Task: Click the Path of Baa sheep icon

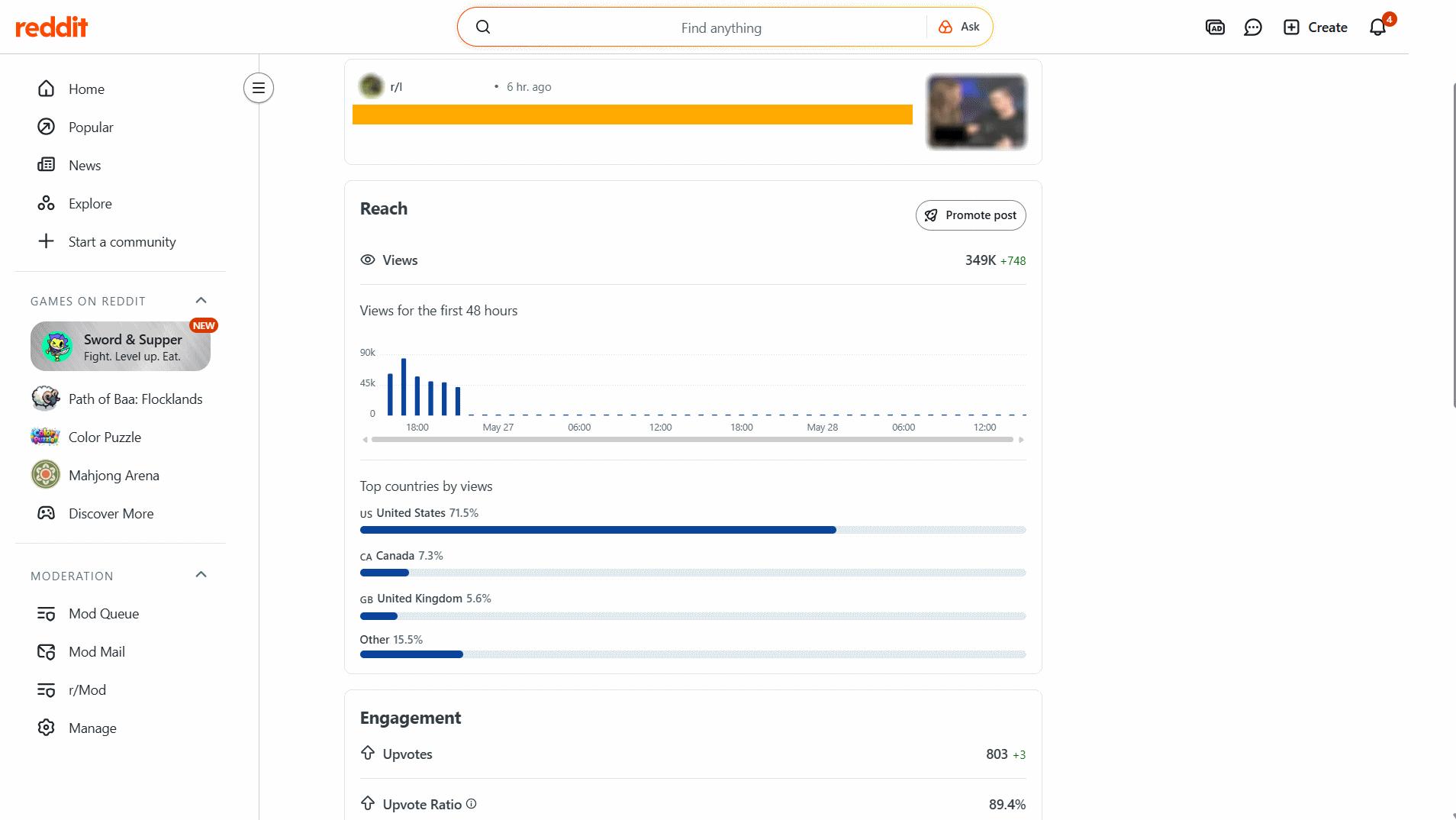Action: 46,398
